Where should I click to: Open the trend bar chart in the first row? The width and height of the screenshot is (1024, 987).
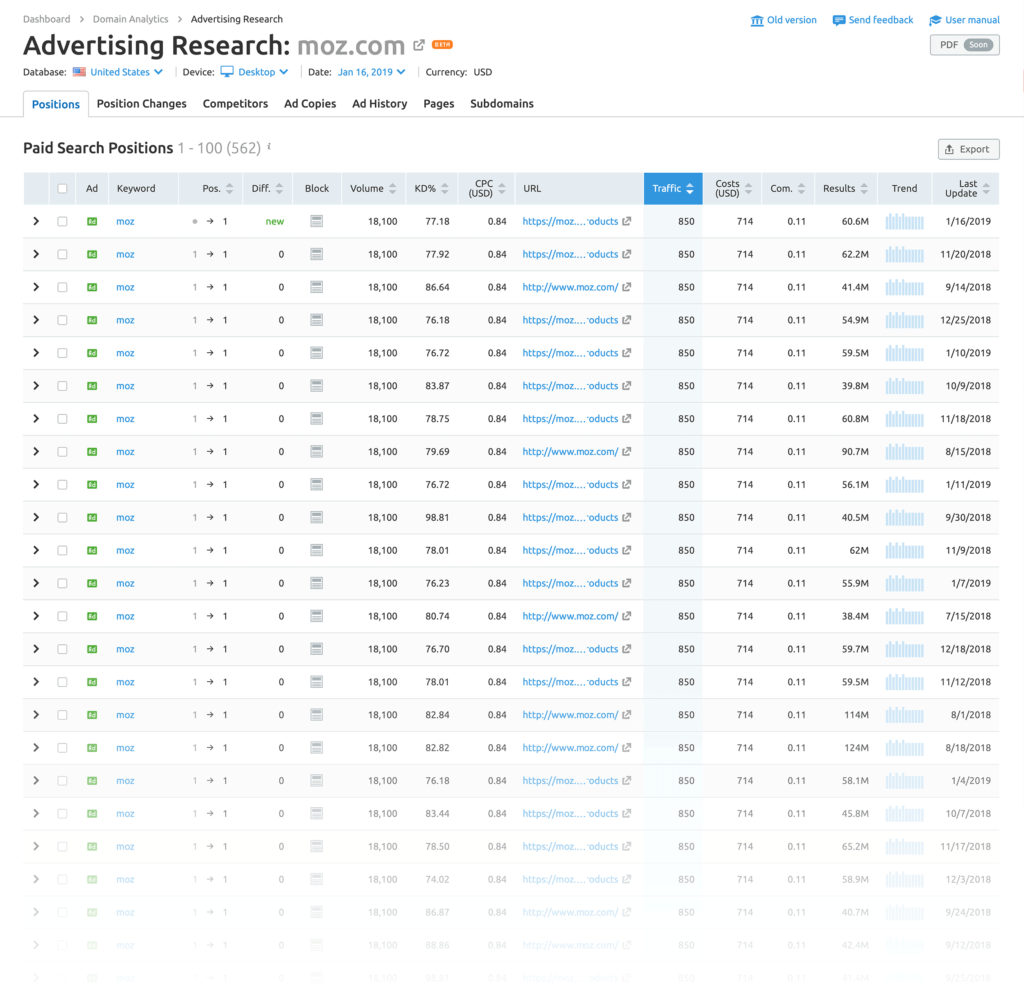903,221
